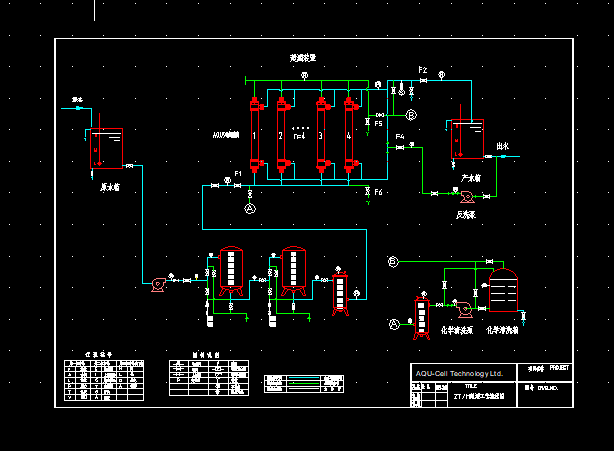
Task: Click the 'F2' label
Action: [x=423, y=70]
